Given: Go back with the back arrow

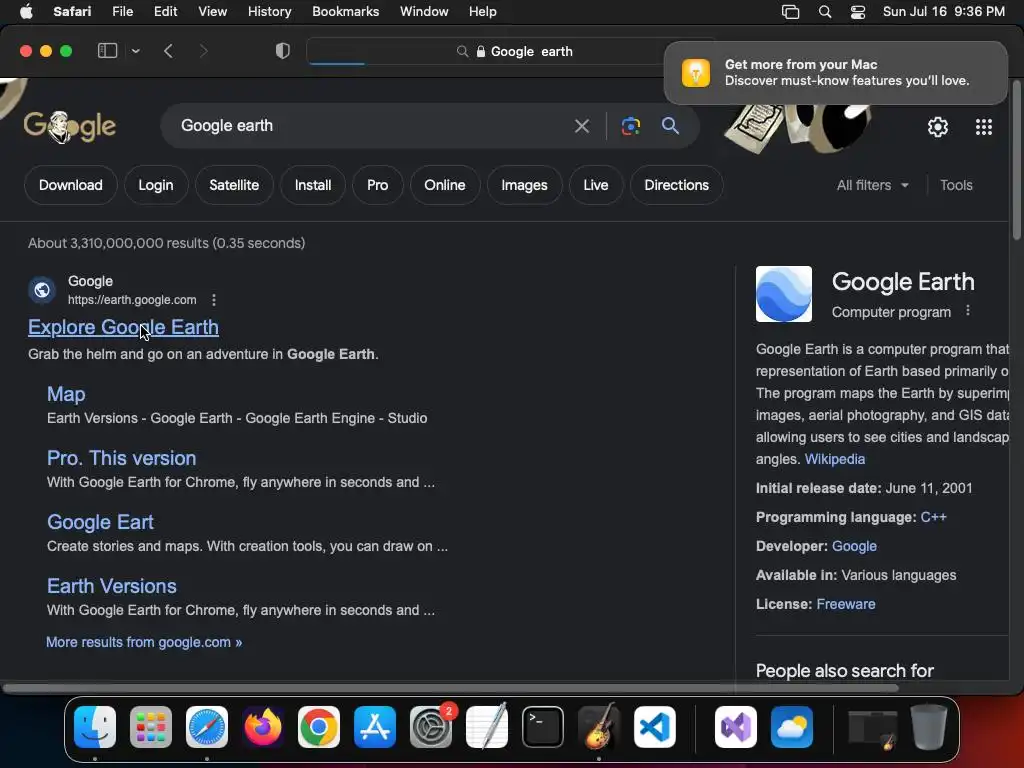Looking at the screenshot, I should pos(168,51).
